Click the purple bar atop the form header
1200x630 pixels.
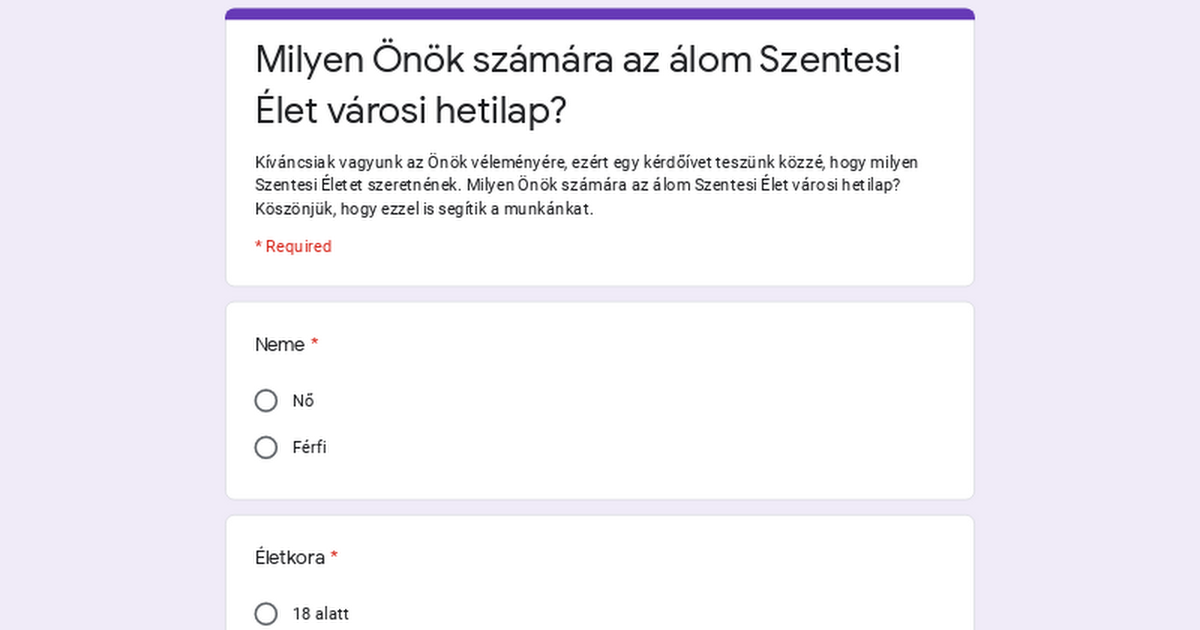point(600,14)
